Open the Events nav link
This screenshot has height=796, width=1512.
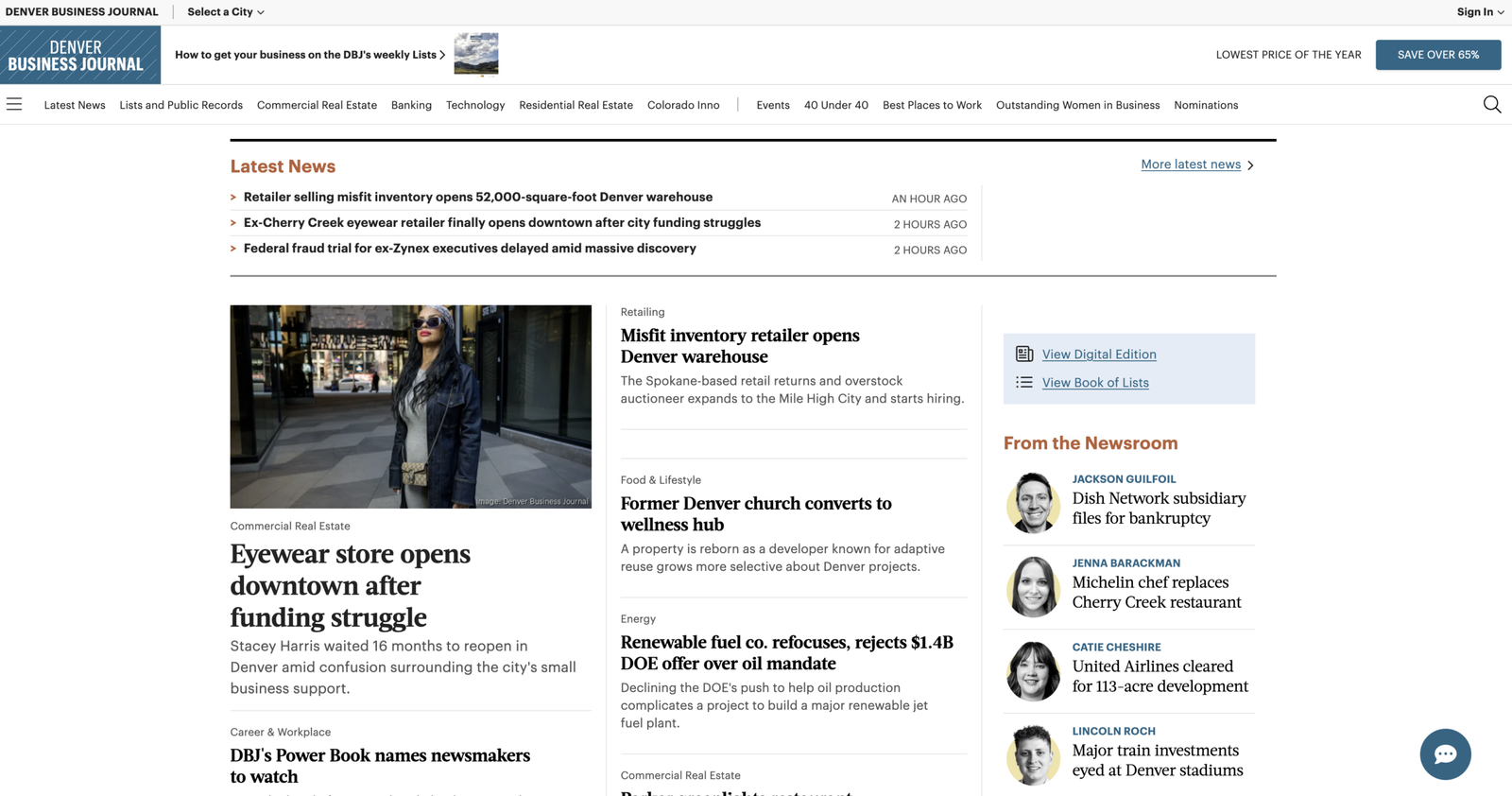point(773,105)
